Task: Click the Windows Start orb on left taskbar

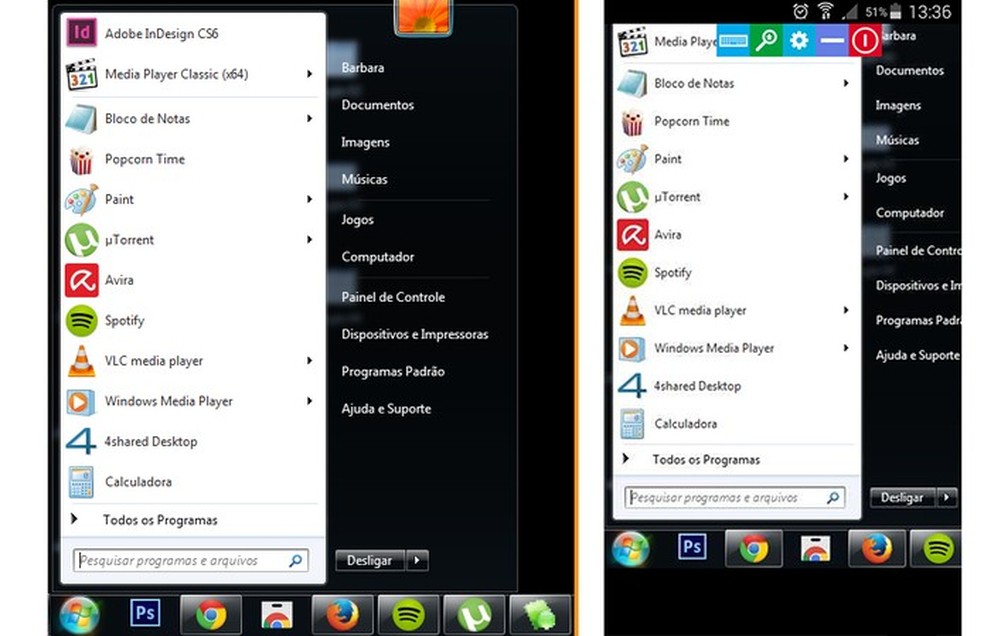Action: (80, 615)
